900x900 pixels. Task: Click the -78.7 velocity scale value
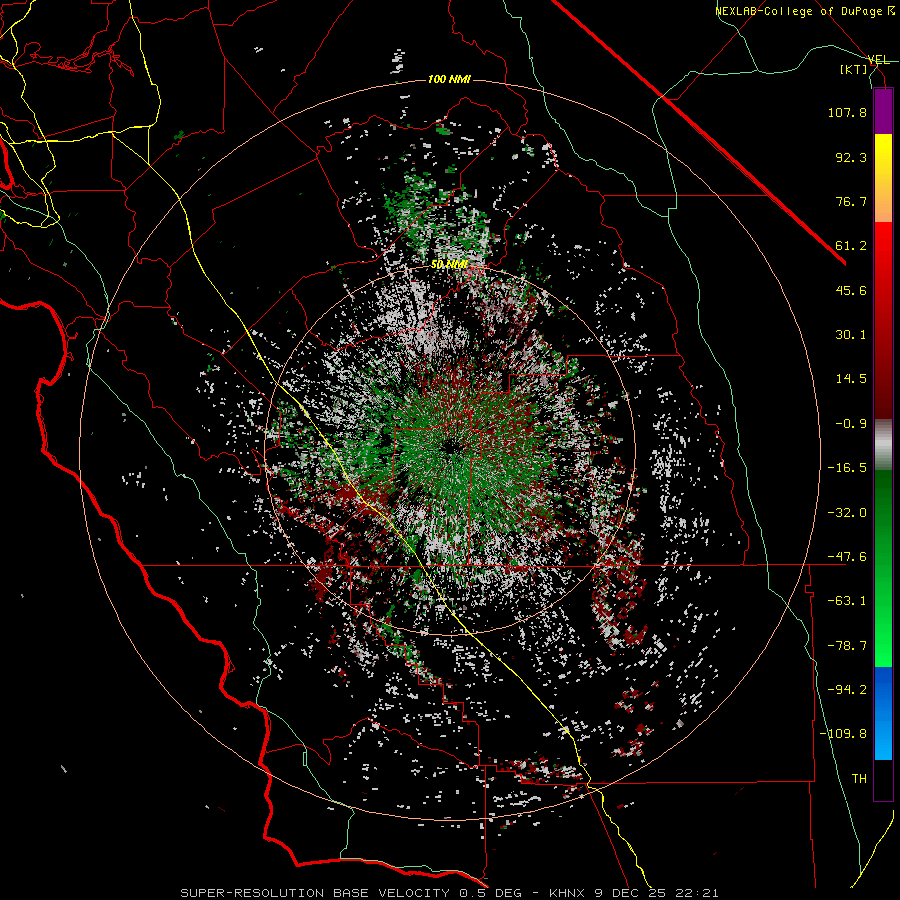click(x=847, y=646)
